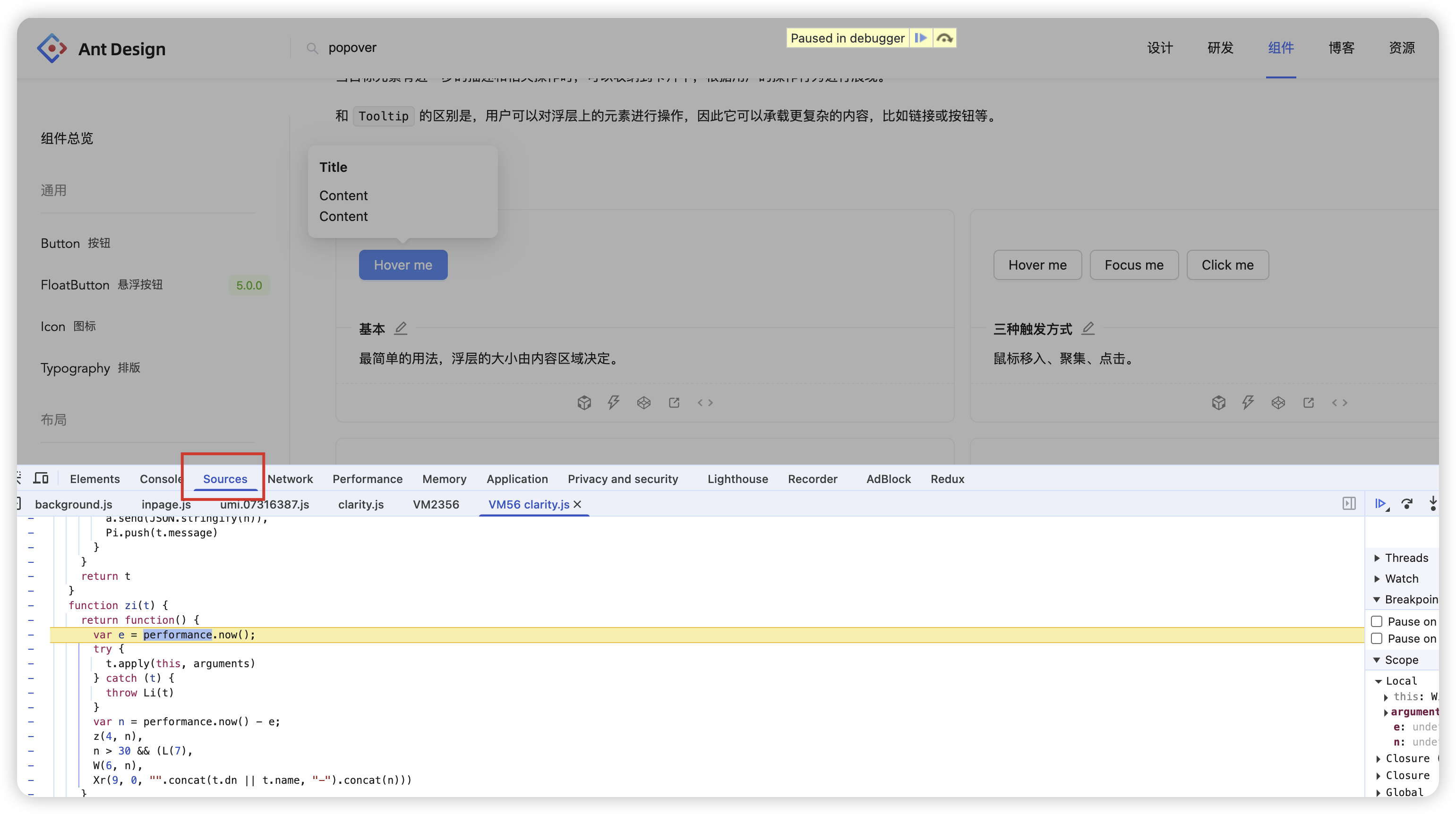Toggle the debugger sidebar pane icon
Screen dimensions: 1456x814
1349,504
